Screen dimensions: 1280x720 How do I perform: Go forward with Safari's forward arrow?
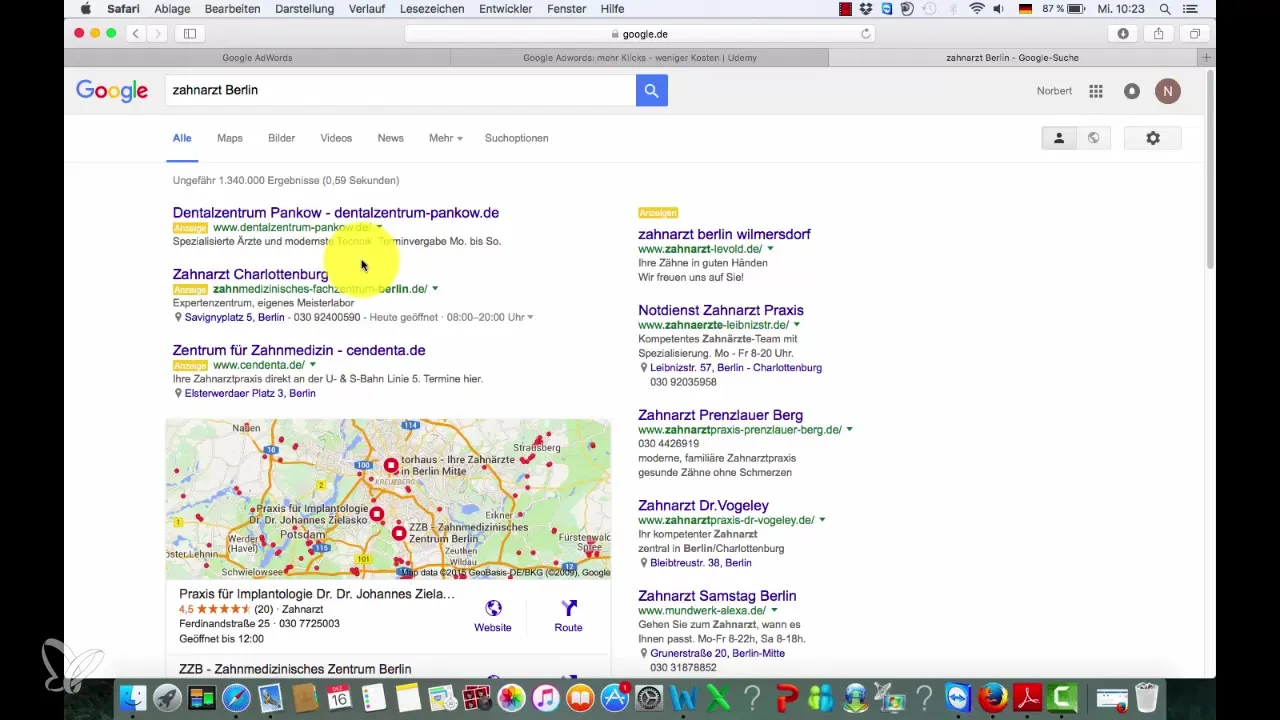coord(158,33)
